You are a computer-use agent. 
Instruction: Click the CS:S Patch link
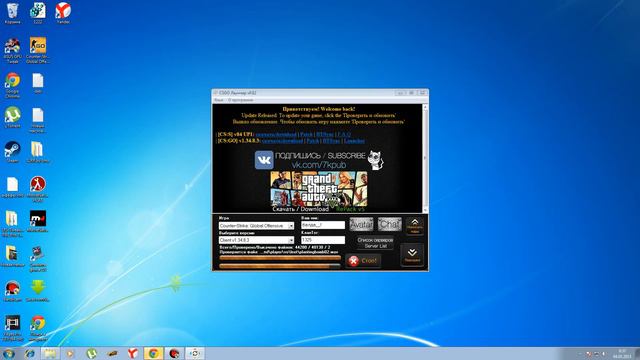306,134
